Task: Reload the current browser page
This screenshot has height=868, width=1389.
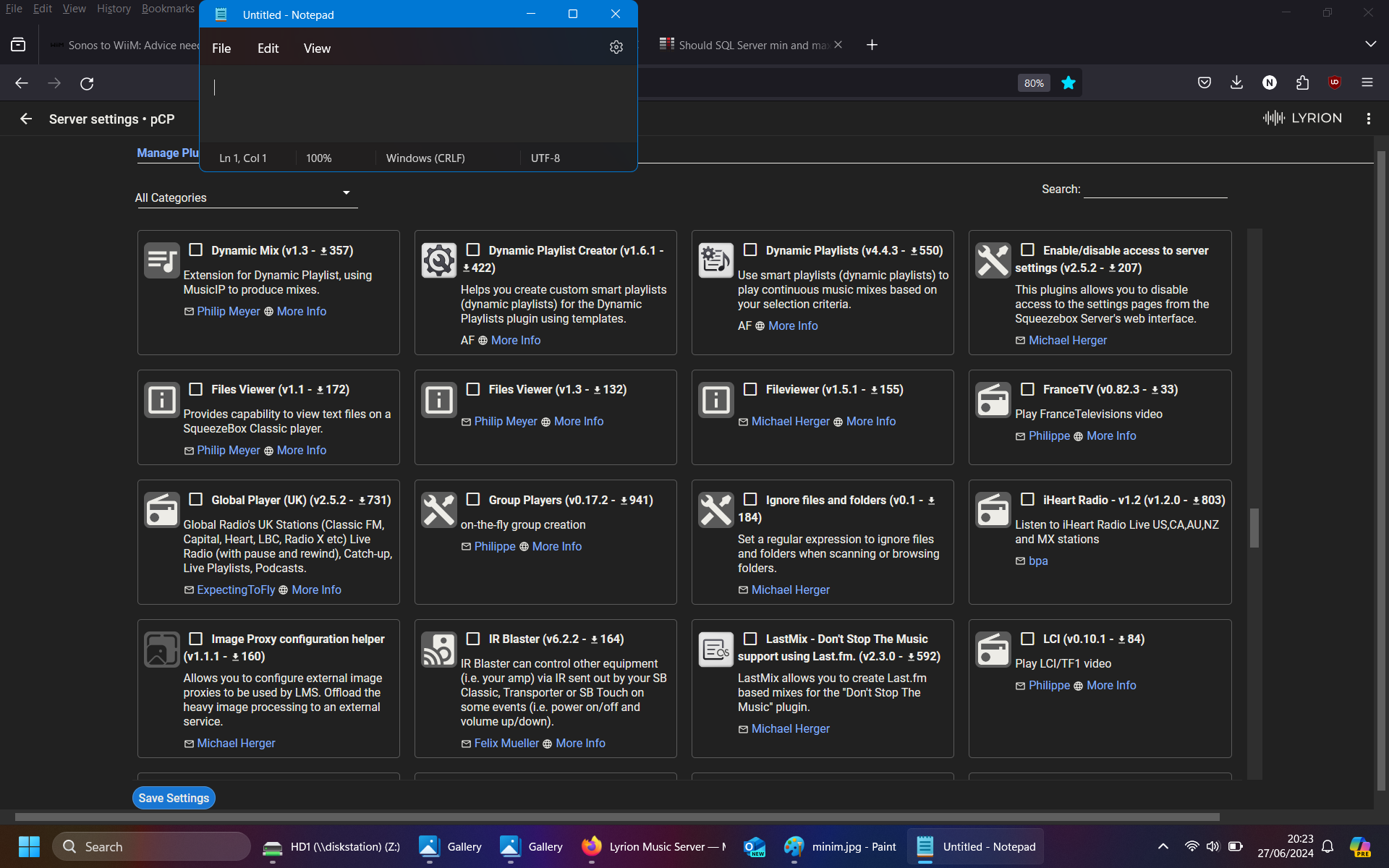Action: (87, 83)
